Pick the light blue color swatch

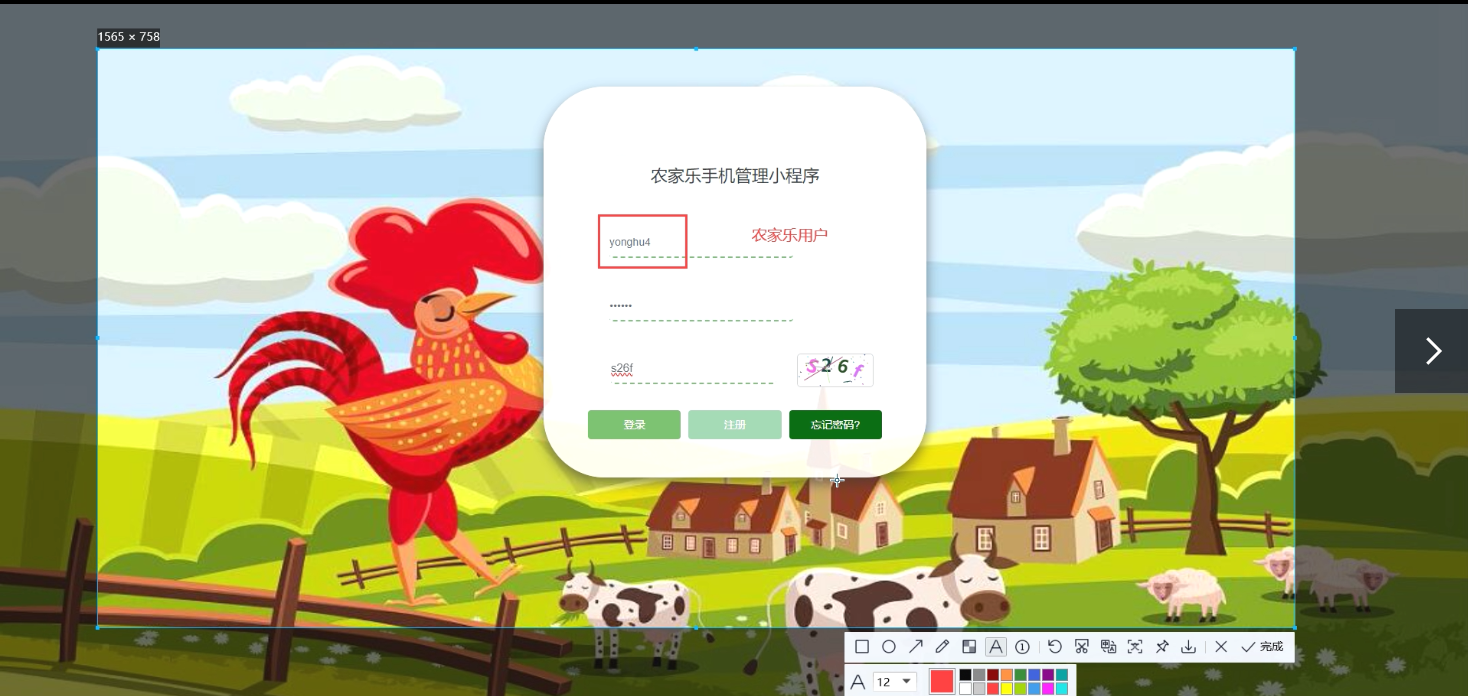(x=1034, y=688)
